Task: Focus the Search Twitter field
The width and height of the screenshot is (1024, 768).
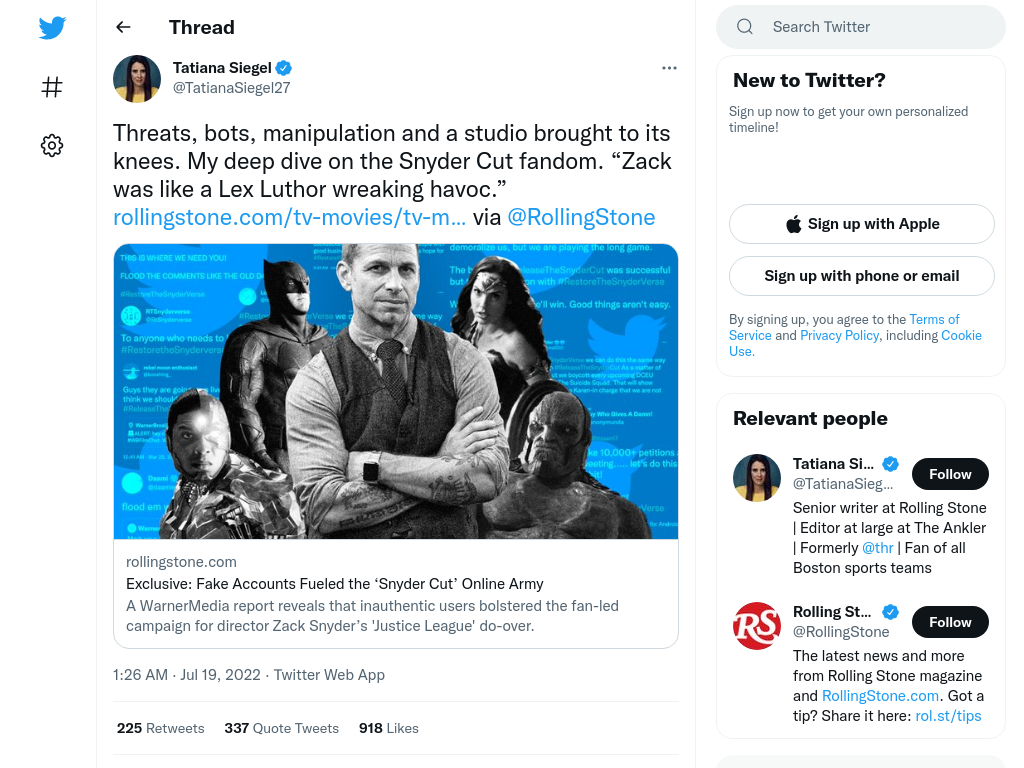Action: 861,27
